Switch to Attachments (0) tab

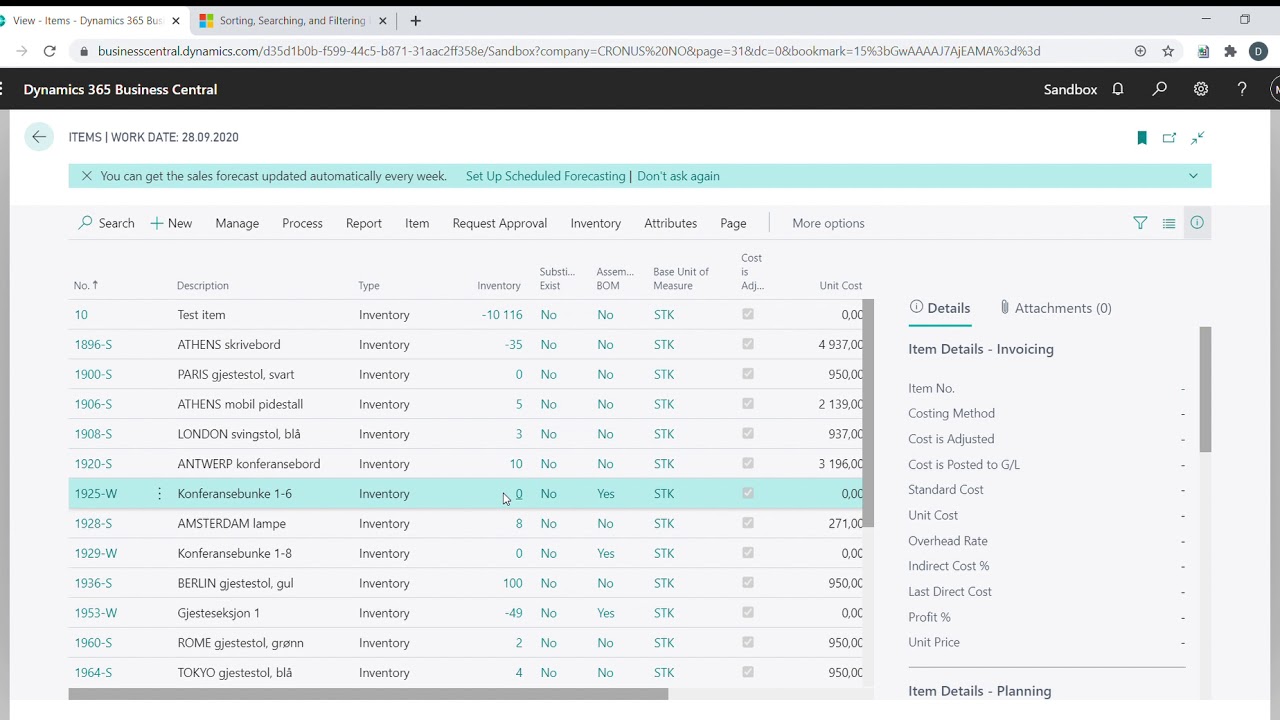[x=1055, y=308]
